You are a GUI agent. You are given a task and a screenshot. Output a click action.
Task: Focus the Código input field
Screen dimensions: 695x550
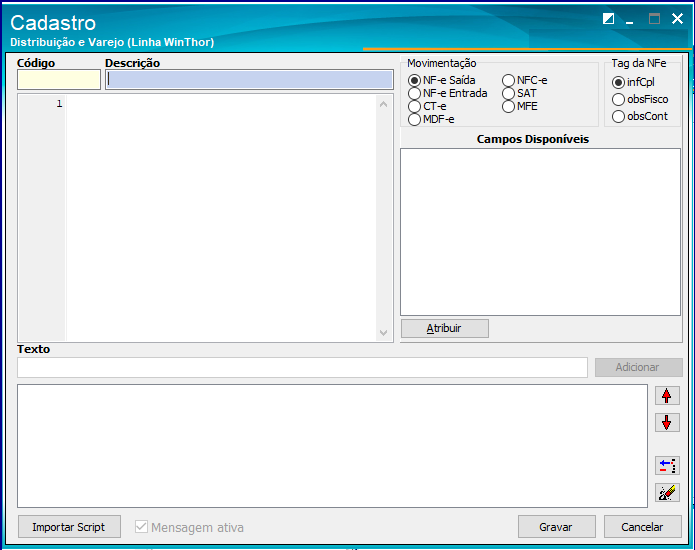coord(59,80)
